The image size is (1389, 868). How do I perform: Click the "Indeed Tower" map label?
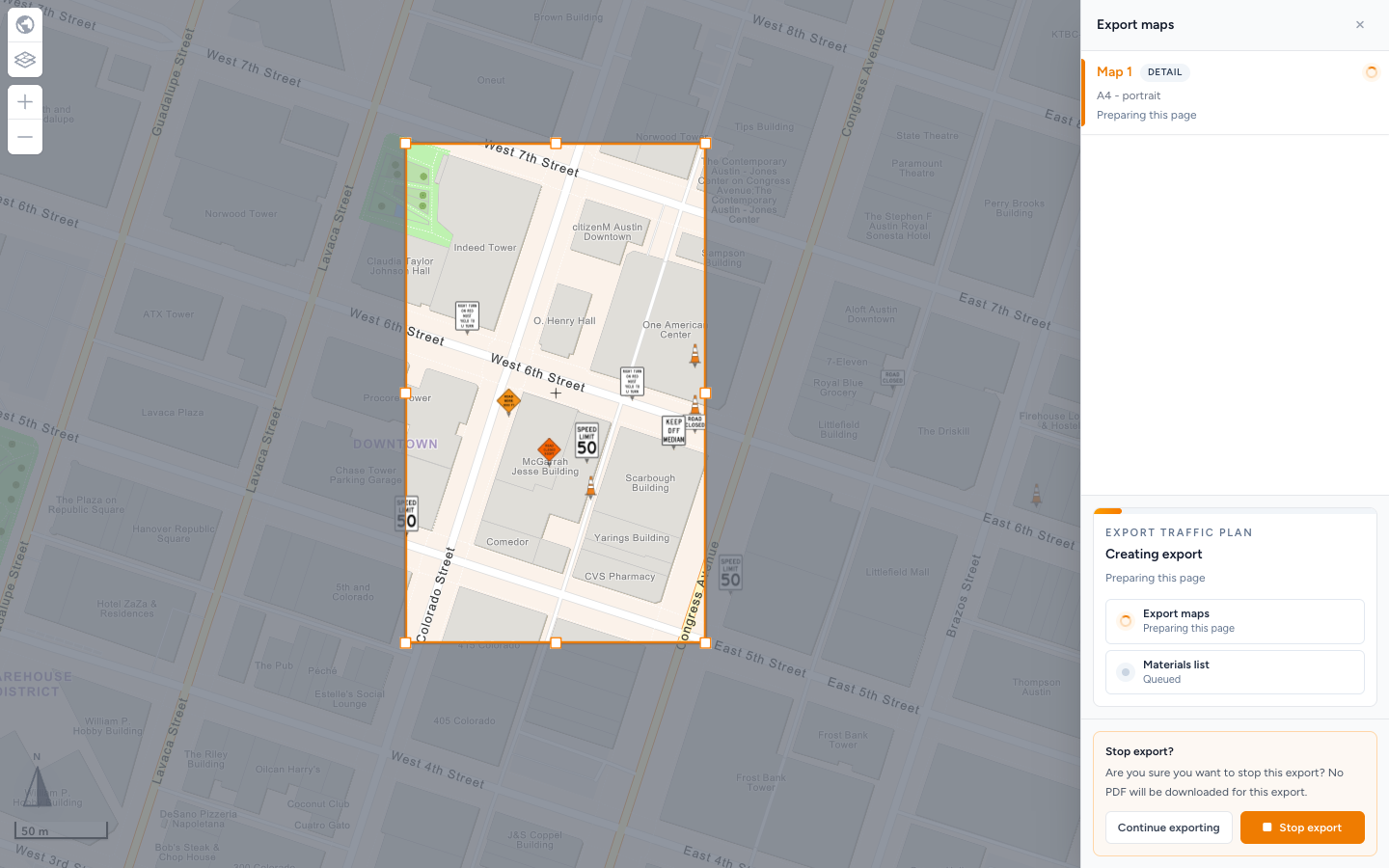click(485, 248)
